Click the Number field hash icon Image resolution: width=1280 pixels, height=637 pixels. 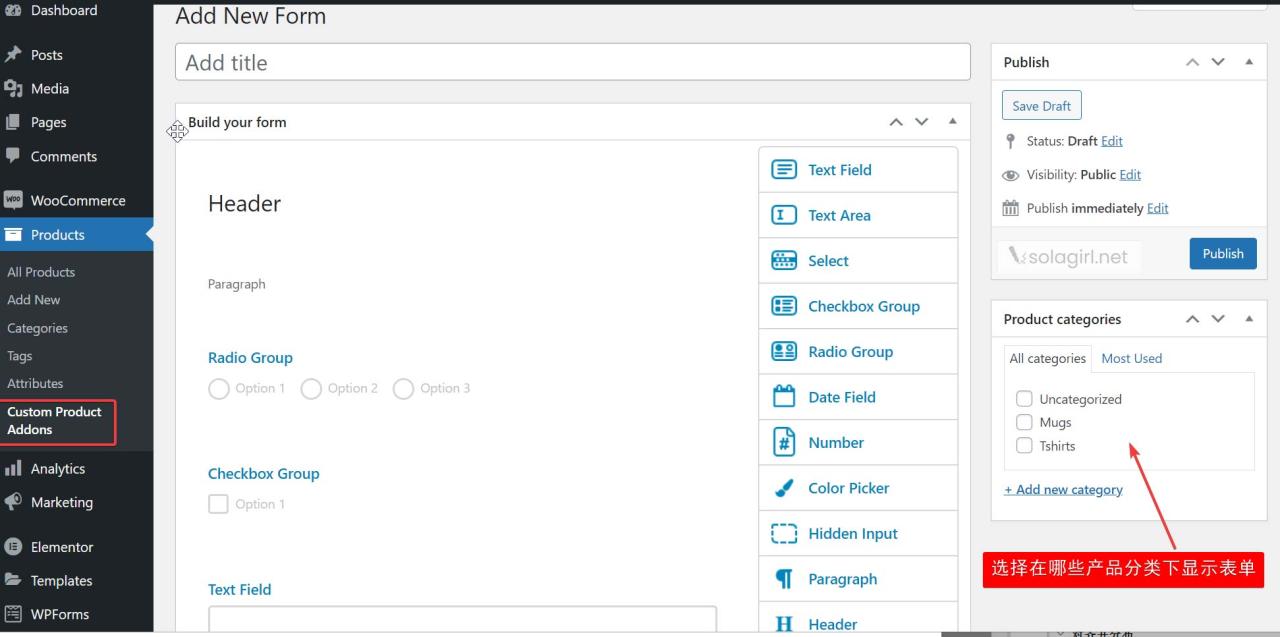tap(784, 442)
